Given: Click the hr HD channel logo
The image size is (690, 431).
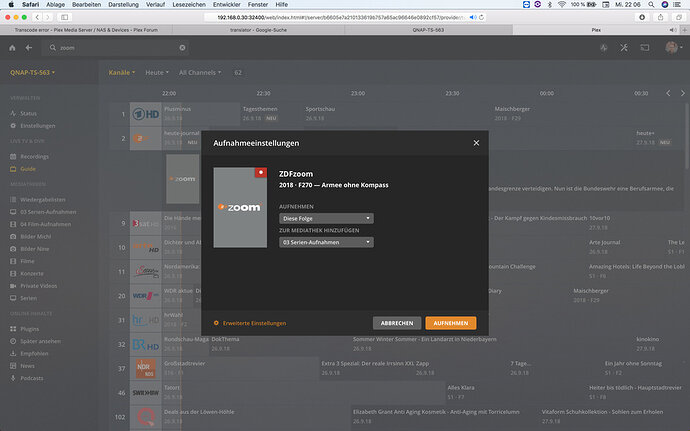Looking at the screenshot, I should pos(146,320).
